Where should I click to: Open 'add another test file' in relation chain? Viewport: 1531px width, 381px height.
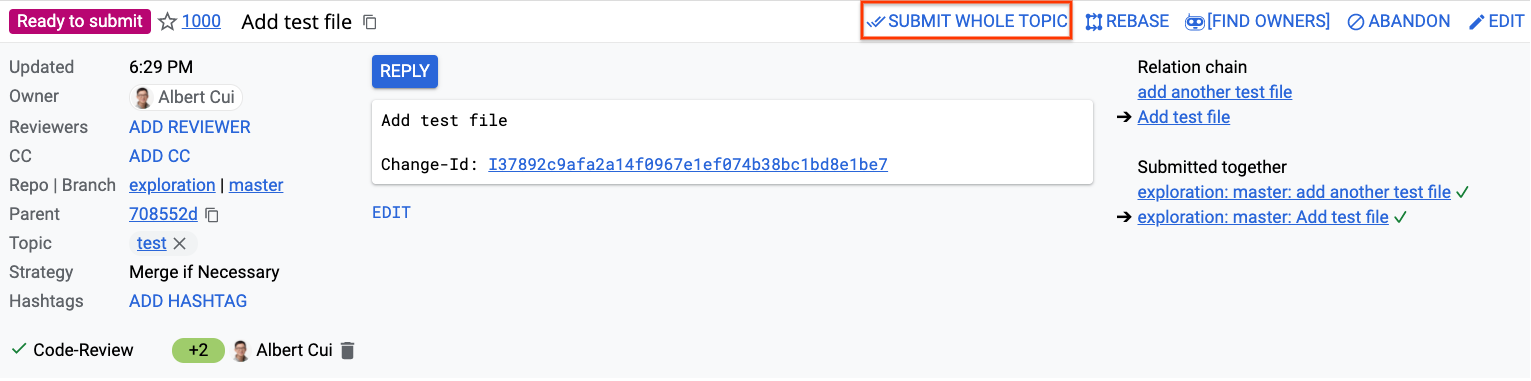(x=1215, y=92)
